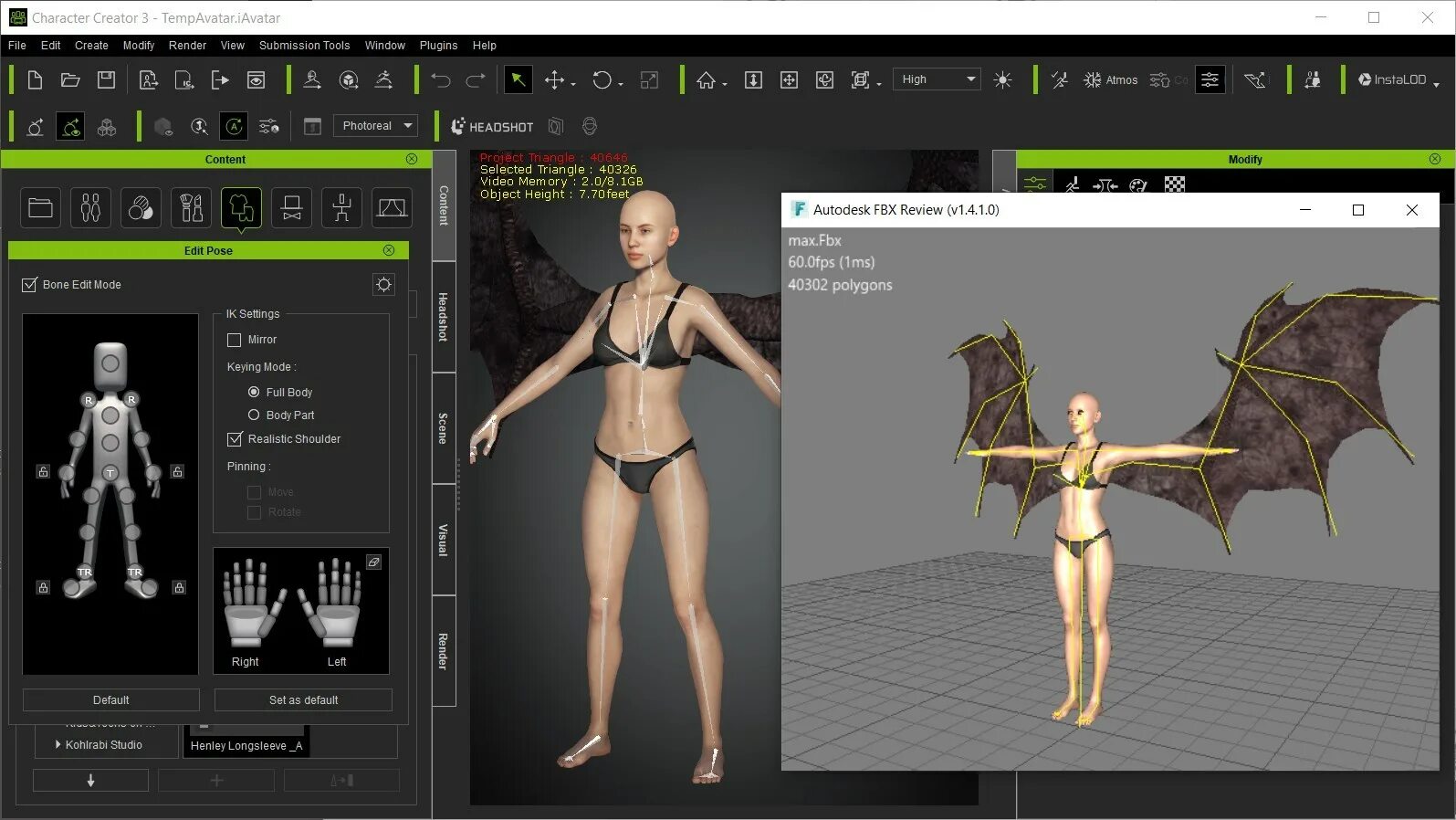Toggle the Edit Pose icon in second toolbar
Image resolution: width=1456 pixels, height=820 pixels.
click(70, 126)
